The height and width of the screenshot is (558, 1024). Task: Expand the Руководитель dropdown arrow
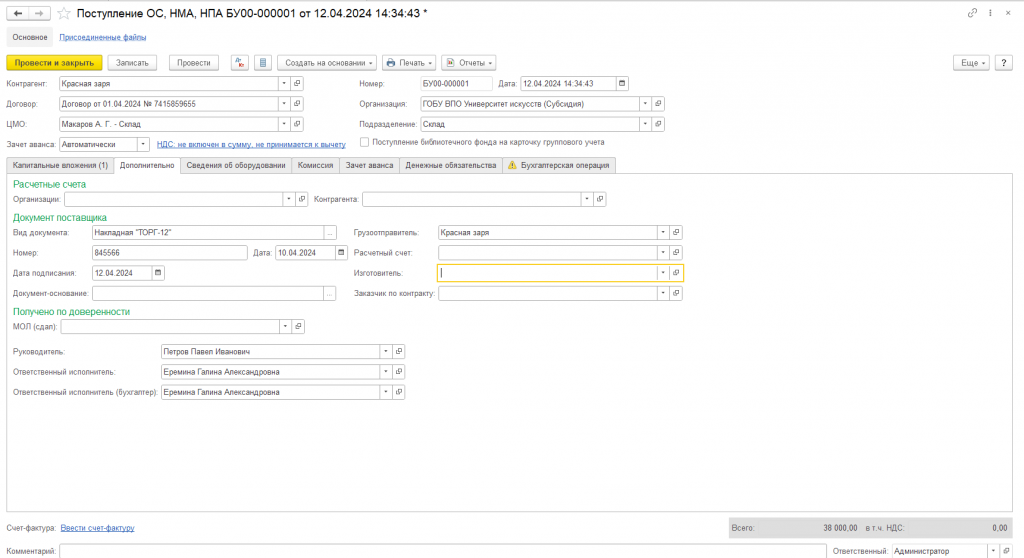[386, 352]
